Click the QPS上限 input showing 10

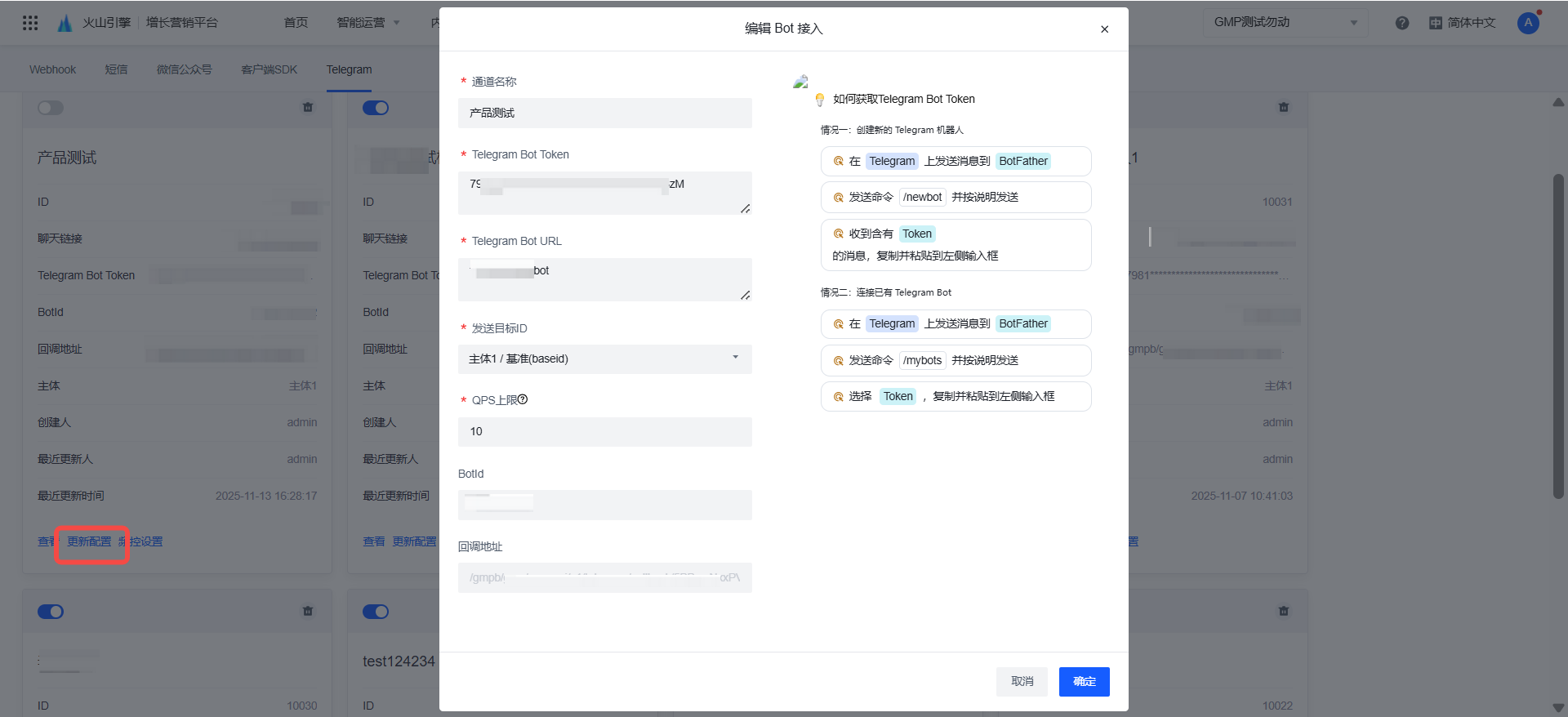[x=605, y=431]
